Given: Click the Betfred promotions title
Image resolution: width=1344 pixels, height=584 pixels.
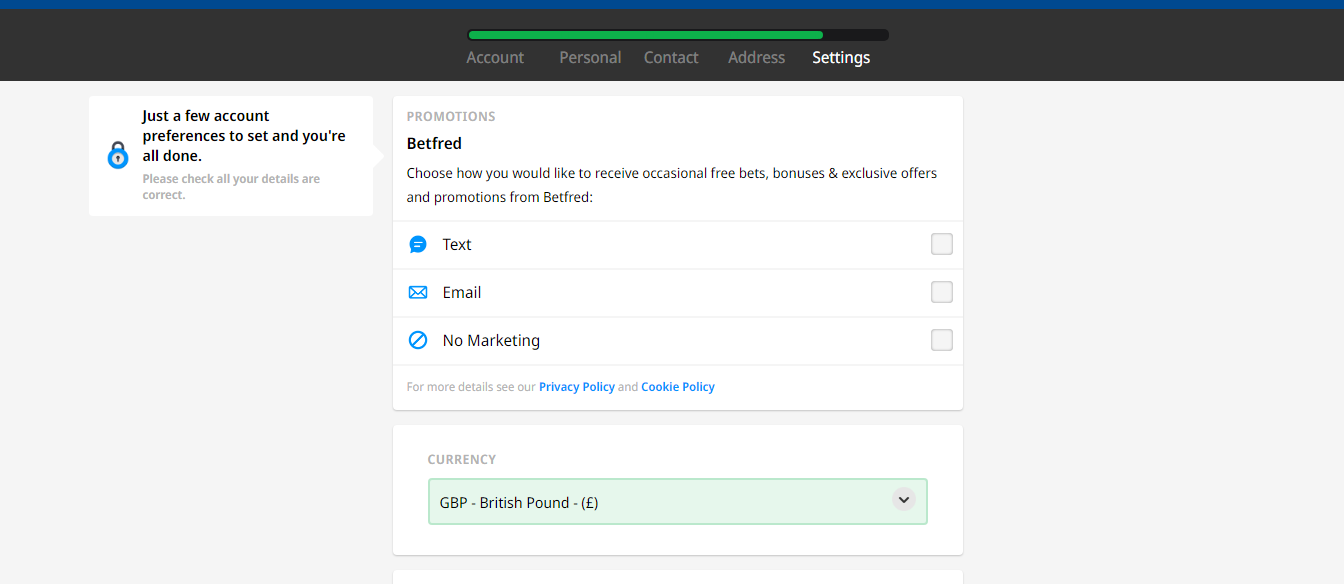Looking at the screenshot, I should click(434, 144).
